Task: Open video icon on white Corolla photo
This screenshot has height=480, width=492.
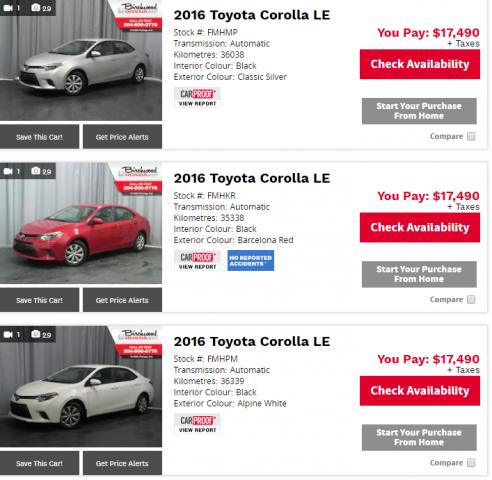Action: [x=8, y=334]
